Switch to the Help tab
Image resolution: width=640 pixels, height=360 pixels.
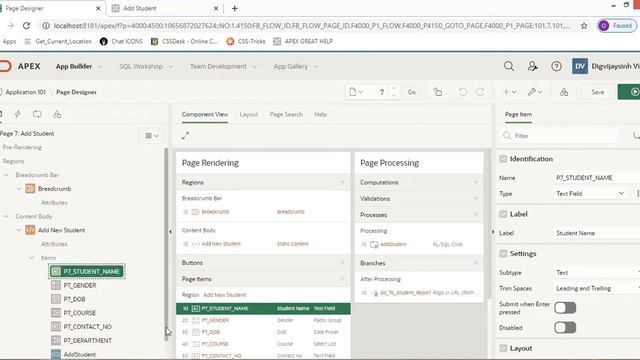tap(320, 114)
